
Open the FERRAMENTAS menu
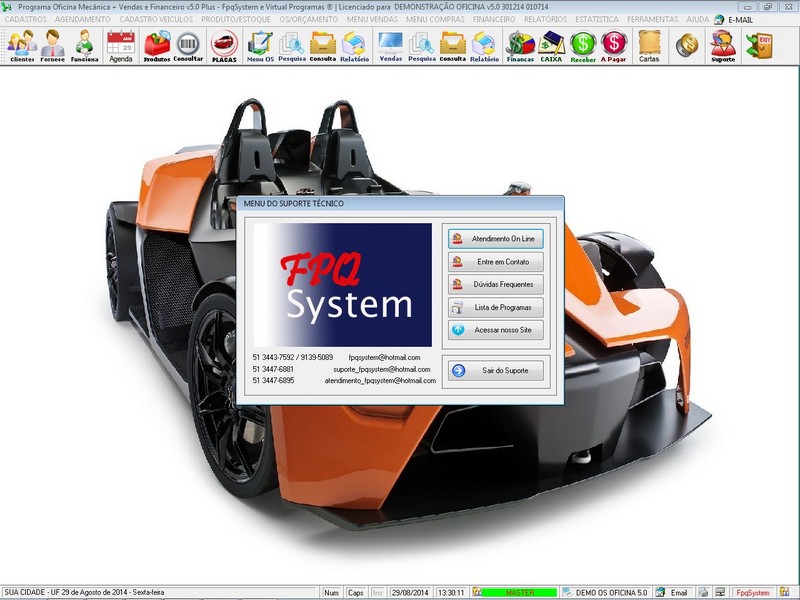pos(653,19)
